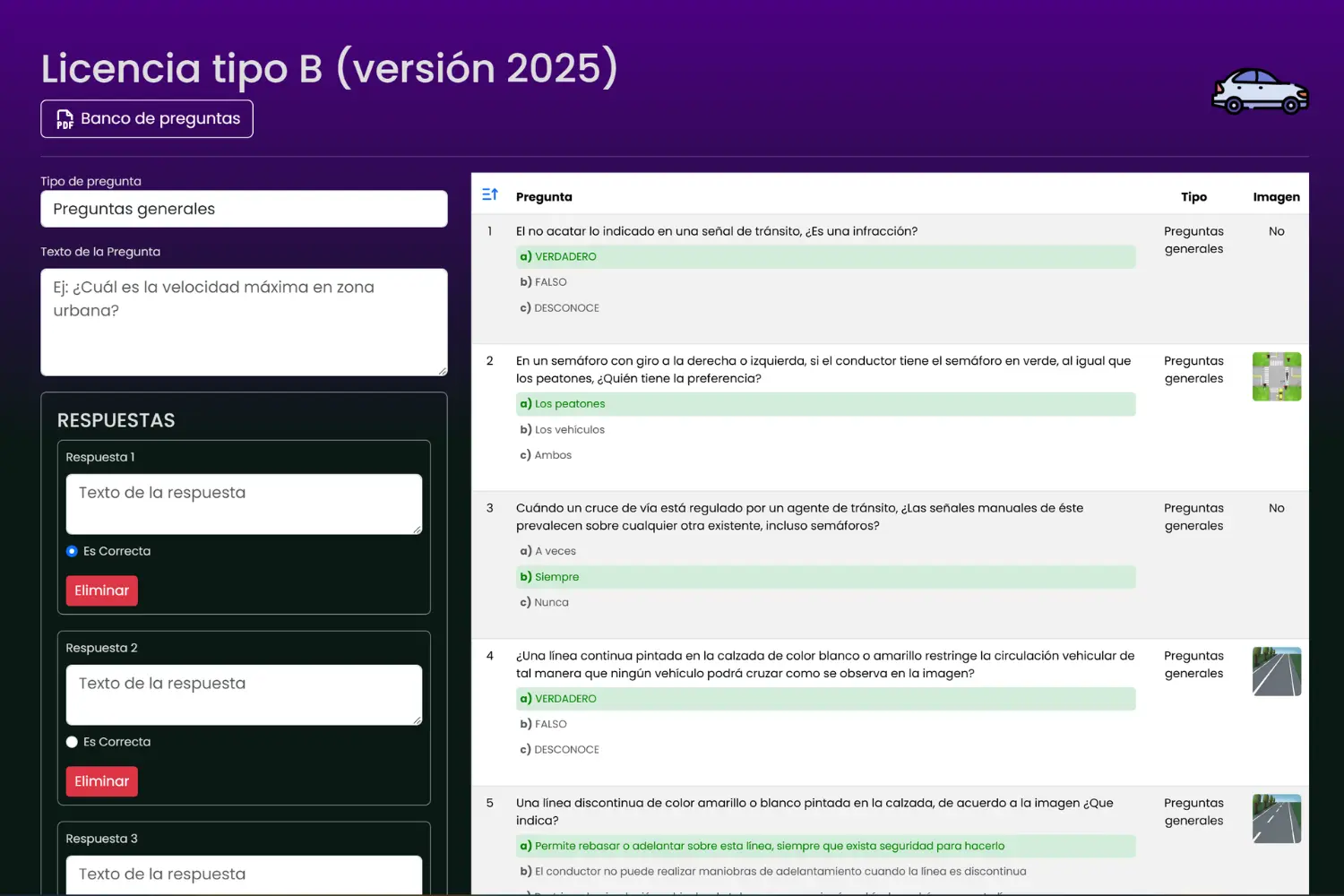Screen dimensions: 1344x896
Task: Open the Banco de preguntas PDF
Action: tap(147, 119)
